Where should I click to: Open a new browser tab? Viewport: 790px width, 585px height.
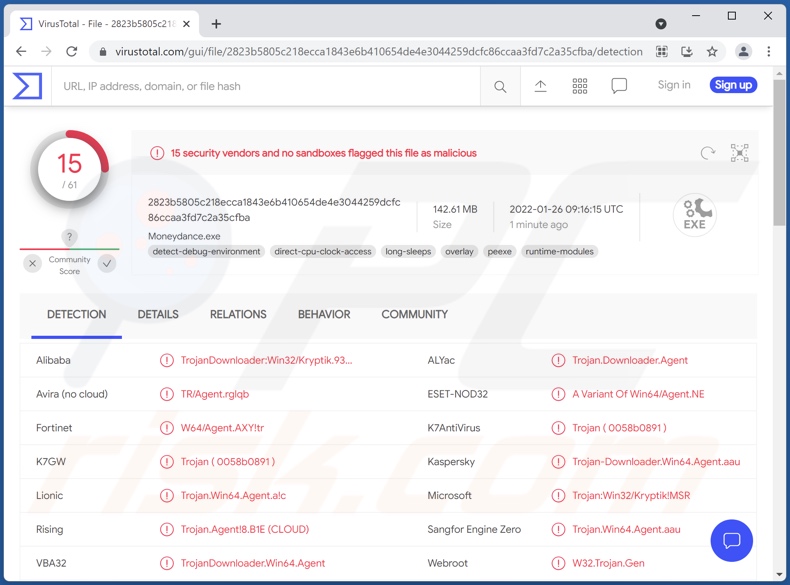pos(216,24)
